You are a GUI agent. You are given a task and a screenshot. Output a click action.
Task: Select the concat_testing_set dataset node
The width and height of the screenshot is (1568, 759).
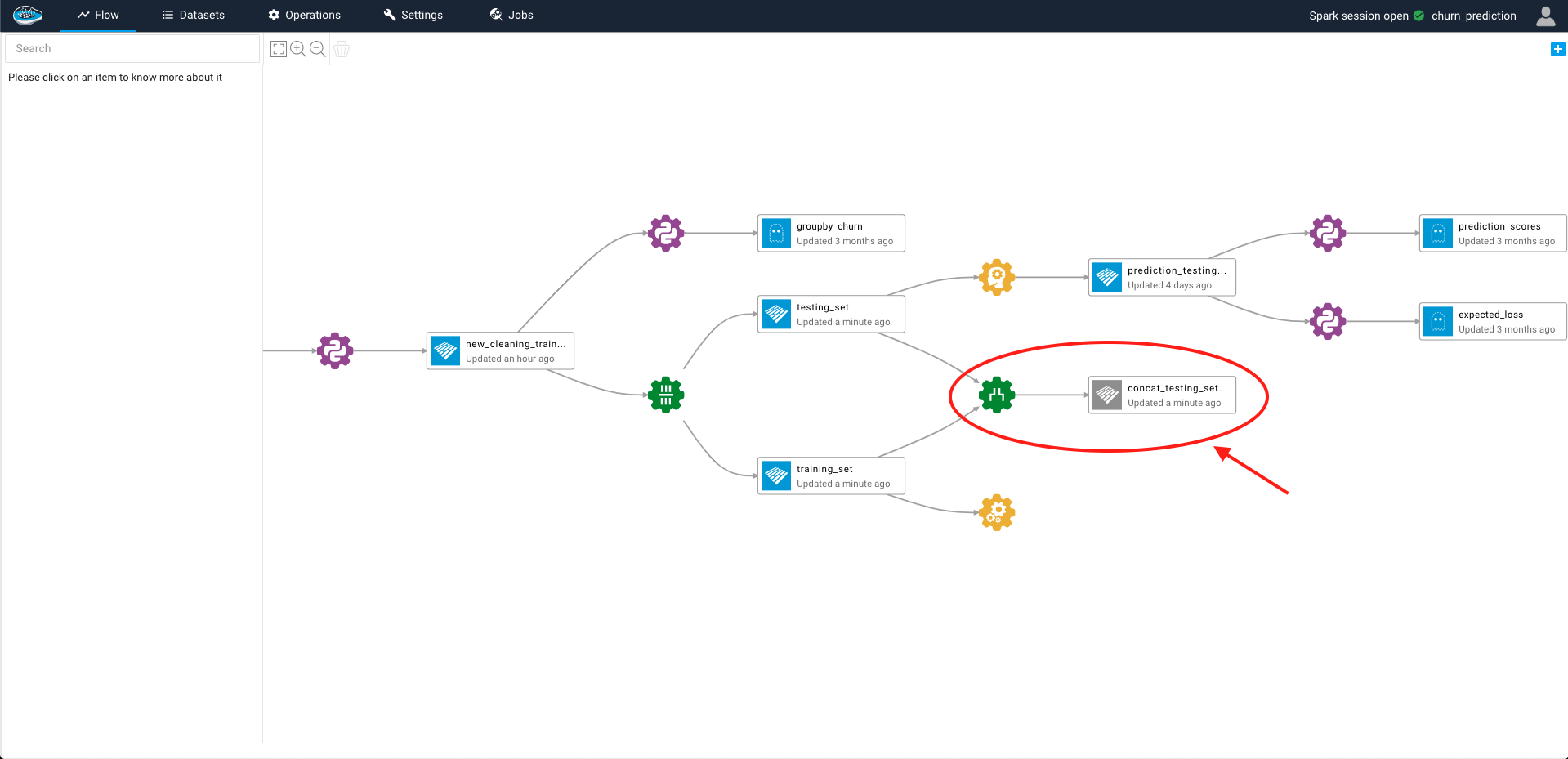click(x=1161, y=395)
